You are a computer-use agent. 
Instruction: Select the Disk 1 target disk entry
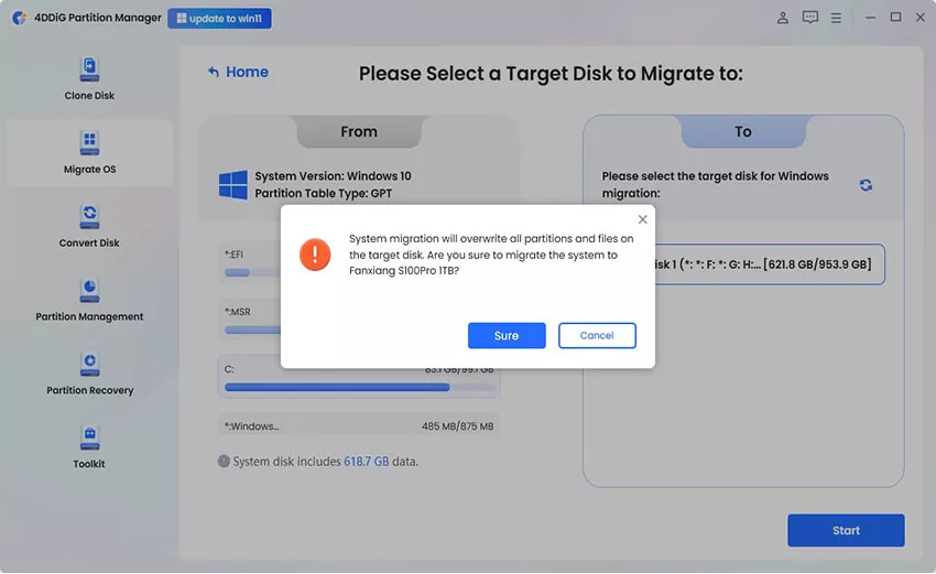pyautogui.click(x=769, y=264)
